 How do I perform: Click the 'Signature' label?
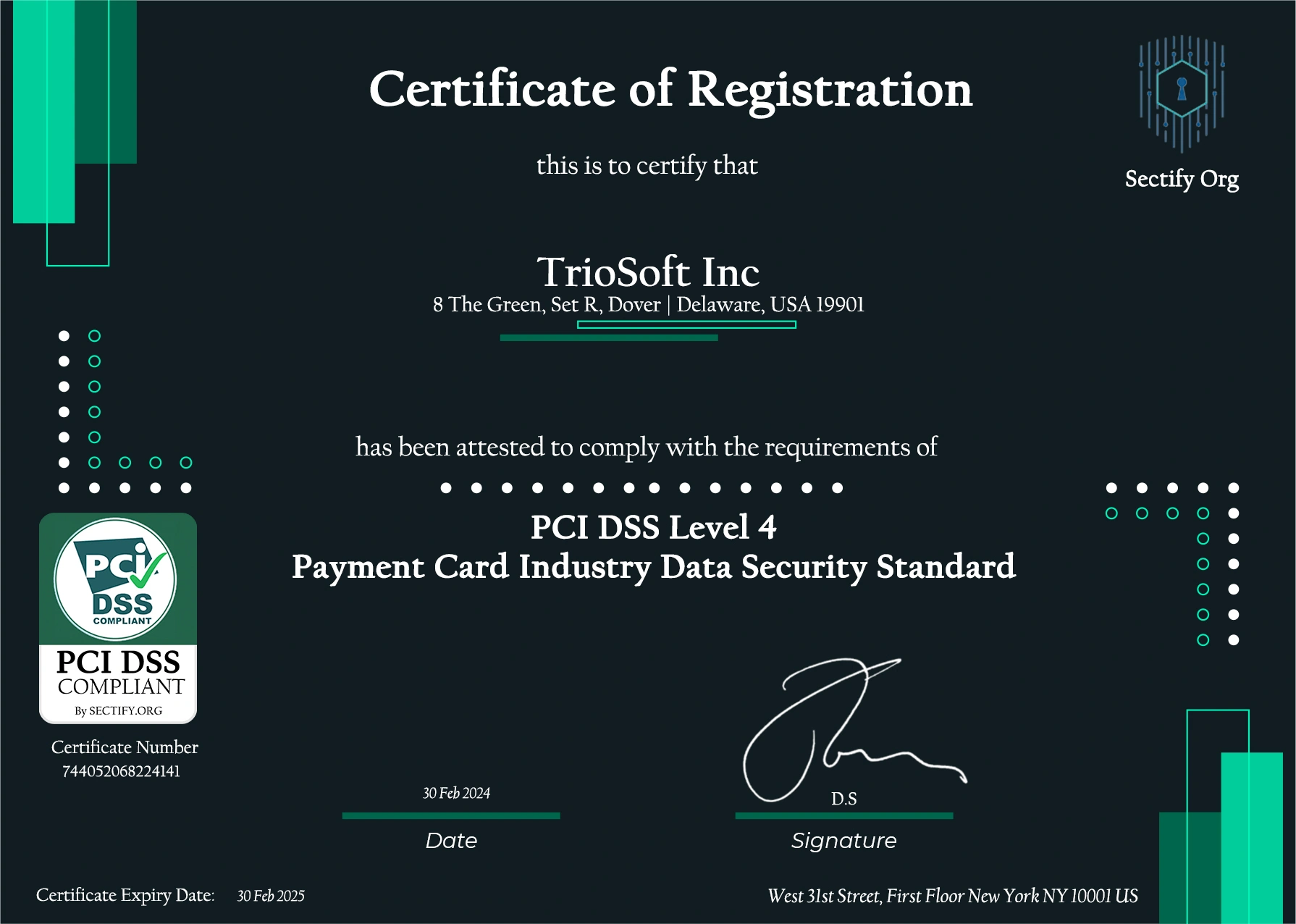coord(843,841)
